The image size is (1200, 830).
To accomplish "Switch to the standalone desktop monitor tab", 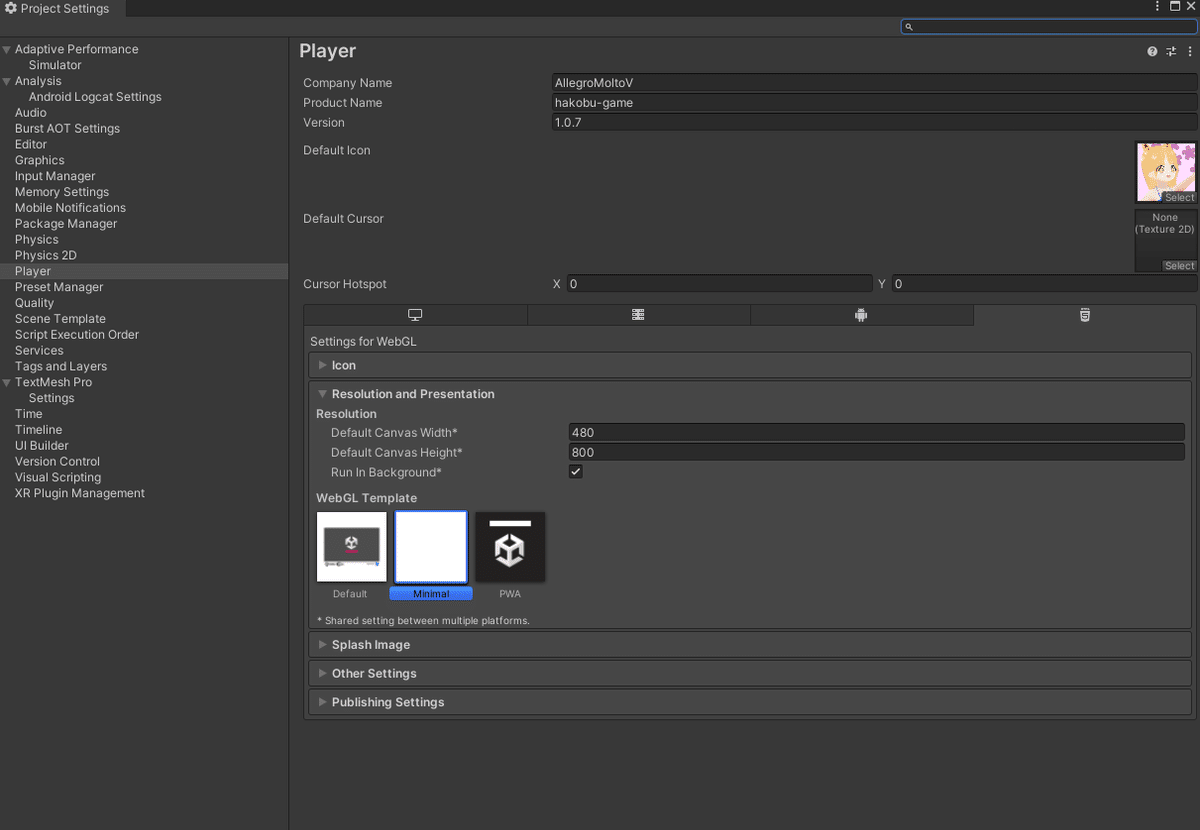I will (415, 315).
